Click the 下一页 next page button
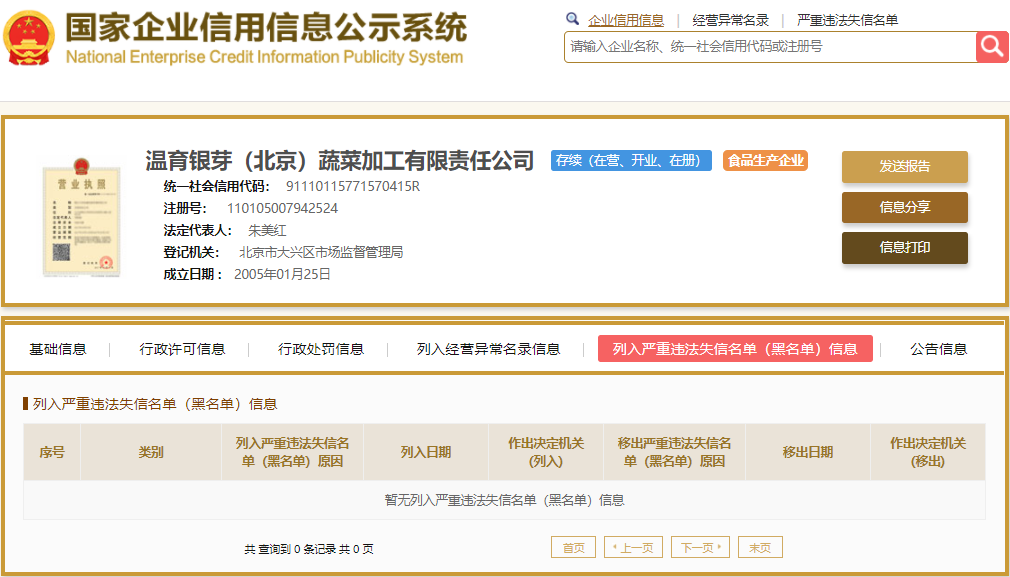Screen dimensions: 1010x577 (x=700, y=547)
